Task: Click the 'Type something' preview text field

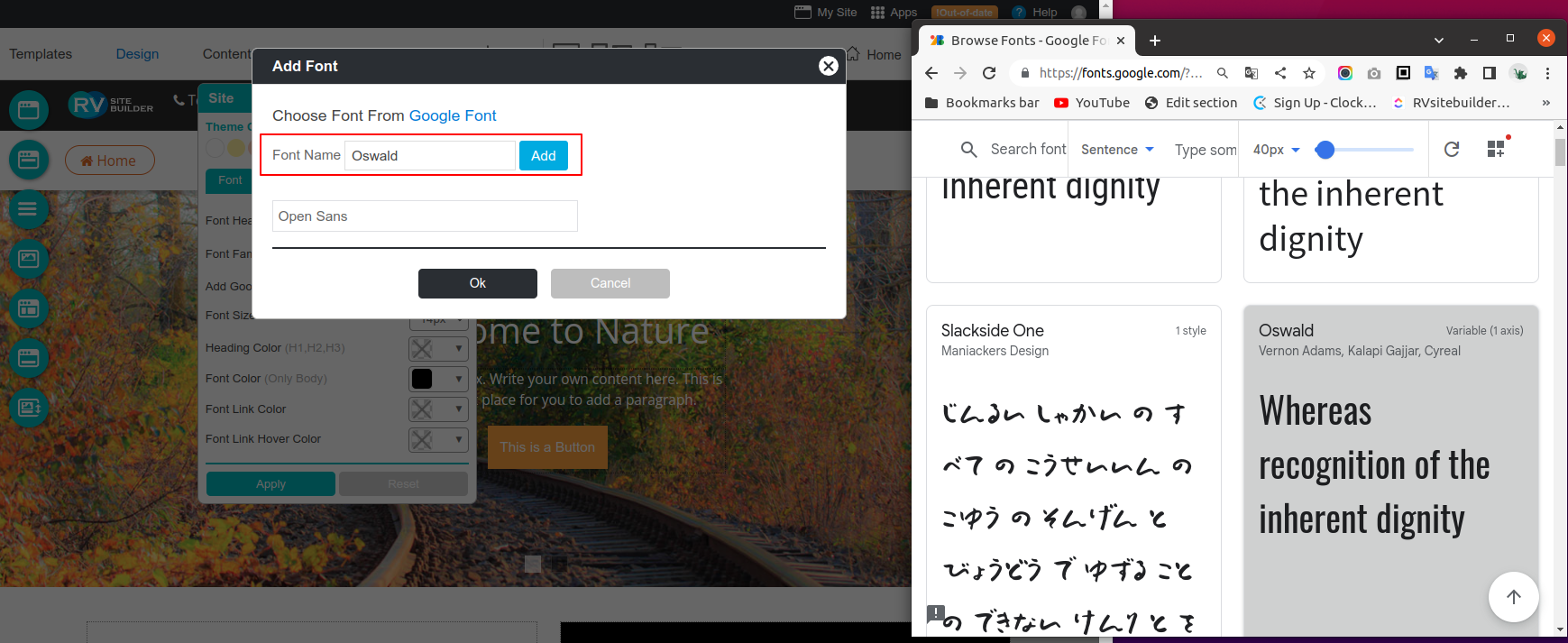Action: click(1206, 150)
